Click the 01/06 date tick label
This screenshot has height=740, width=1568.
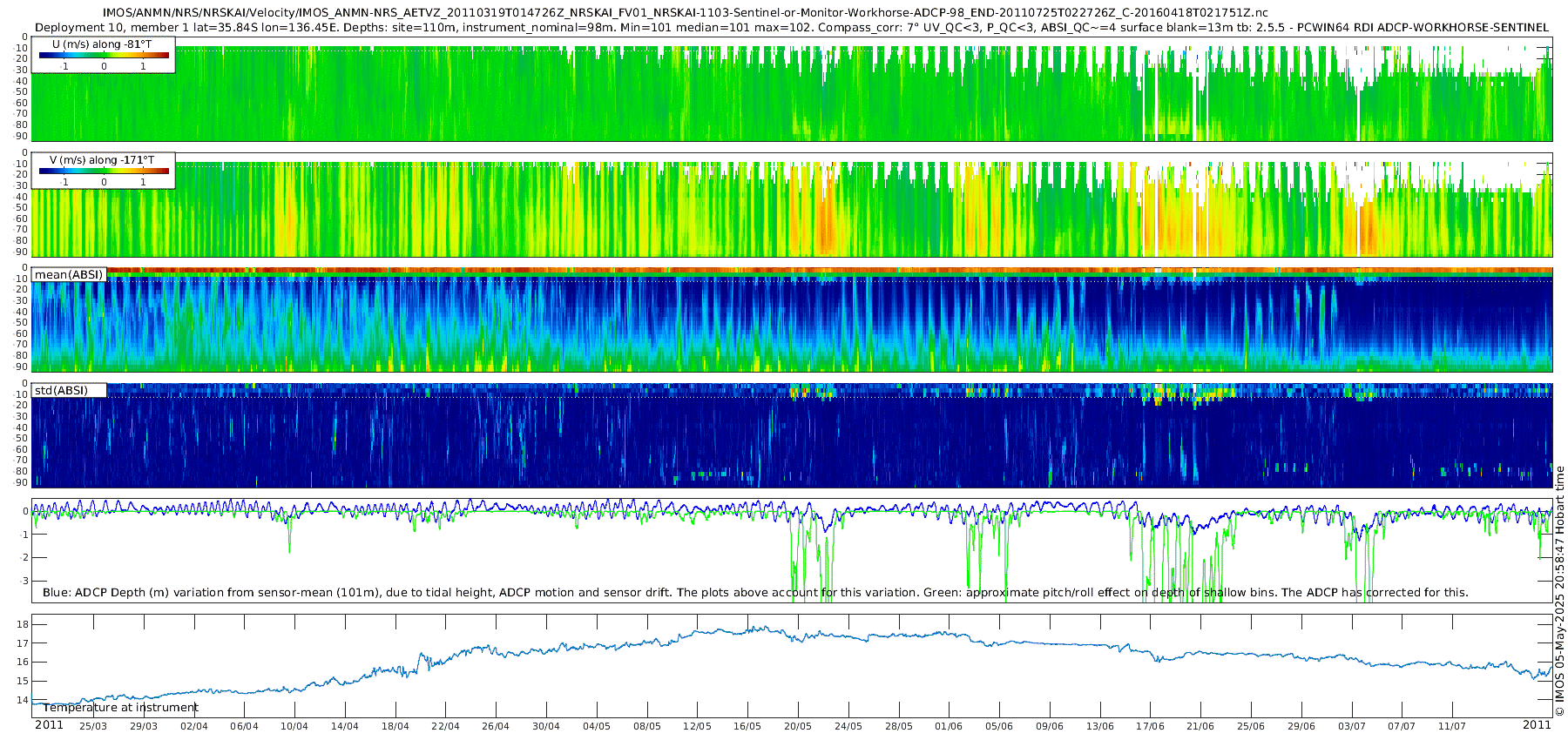949,727
